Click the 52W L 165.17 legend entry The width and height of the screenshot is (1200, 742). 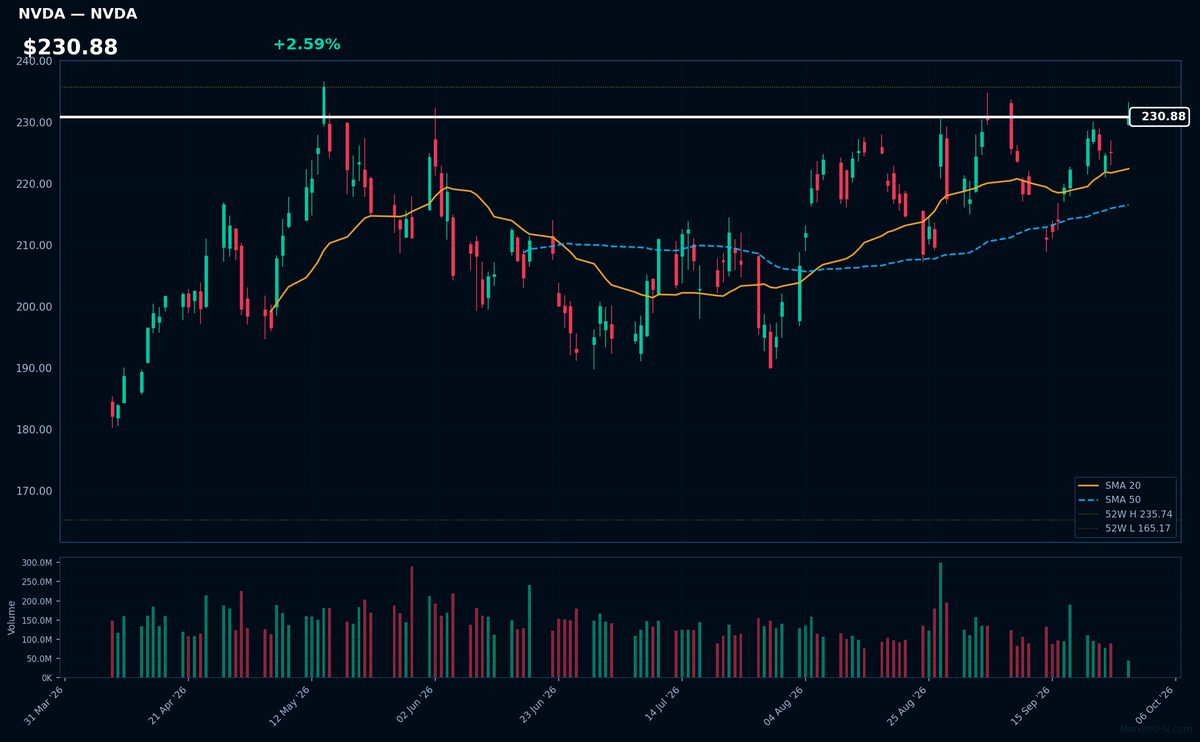click(x=1125, y=528)
